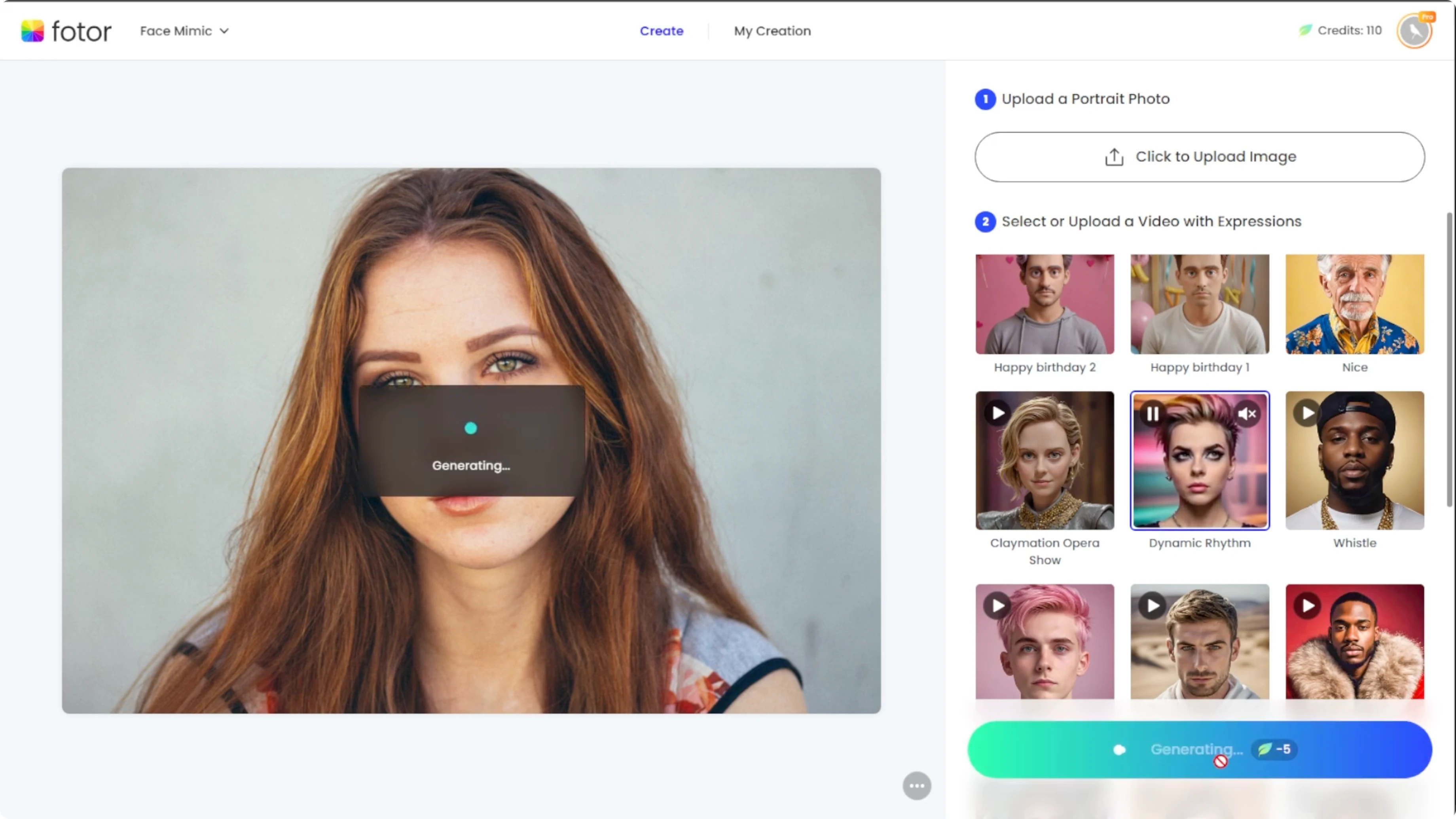The image size is (1456, 819).
Task: Click the right panel vertical scrollbar
Action: click(x=1449, y=360)
